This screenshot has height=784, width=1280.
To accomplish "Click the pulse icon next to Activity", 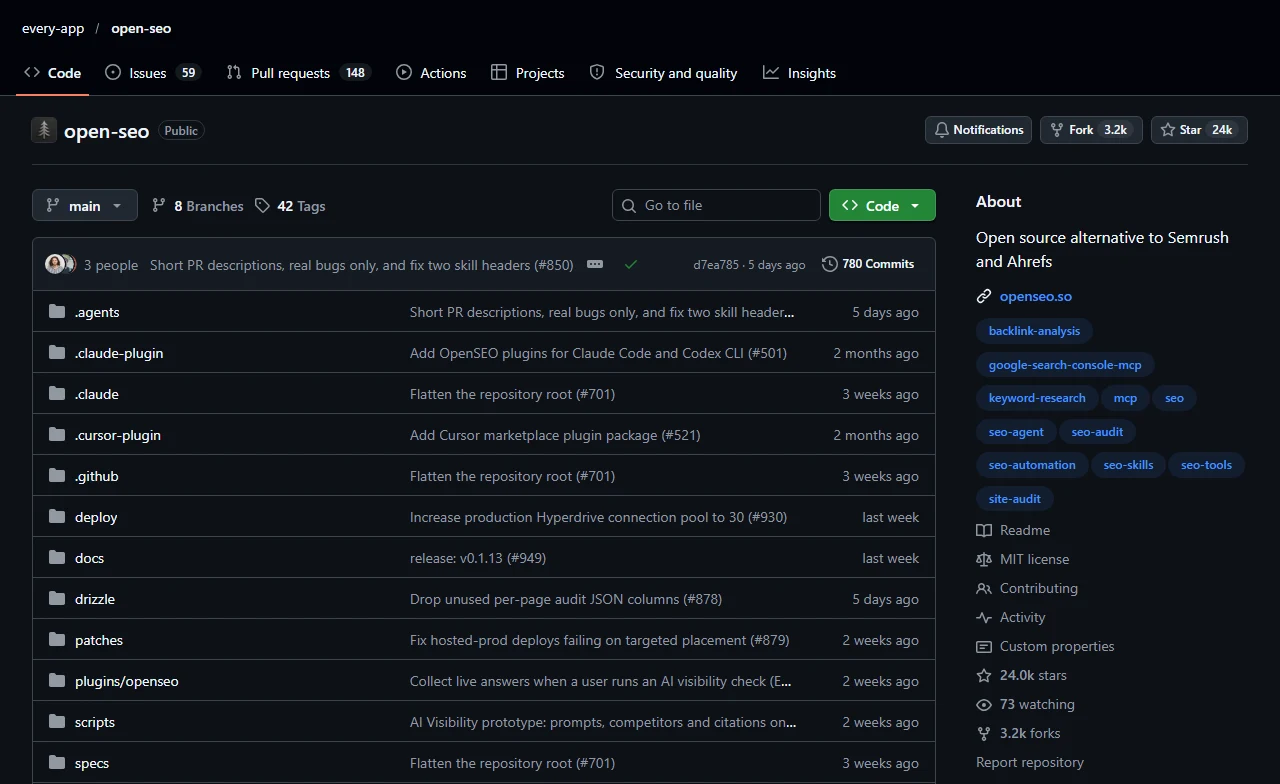I will tap(984, 617).
